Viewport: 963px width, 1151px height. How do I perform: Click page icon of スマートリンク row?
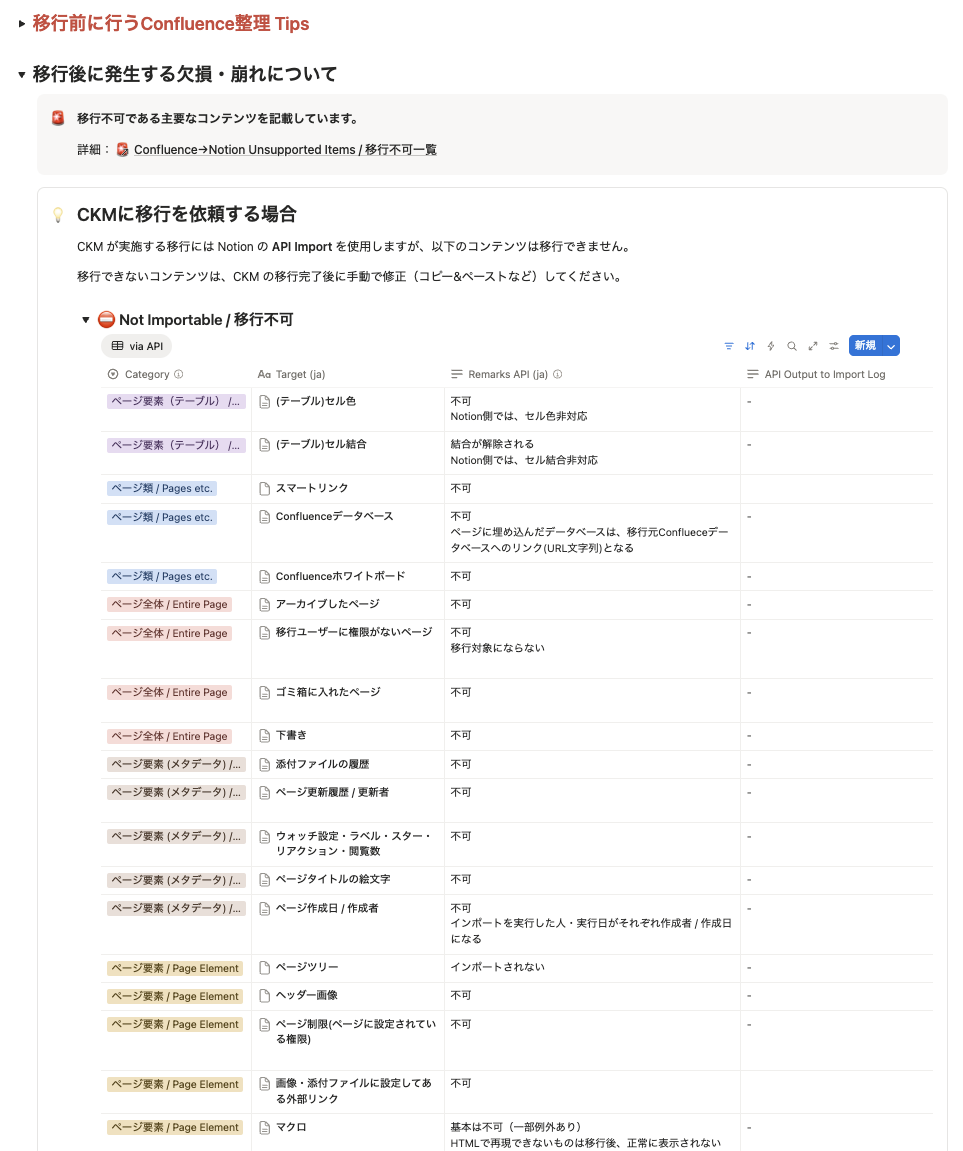[265, 488]
